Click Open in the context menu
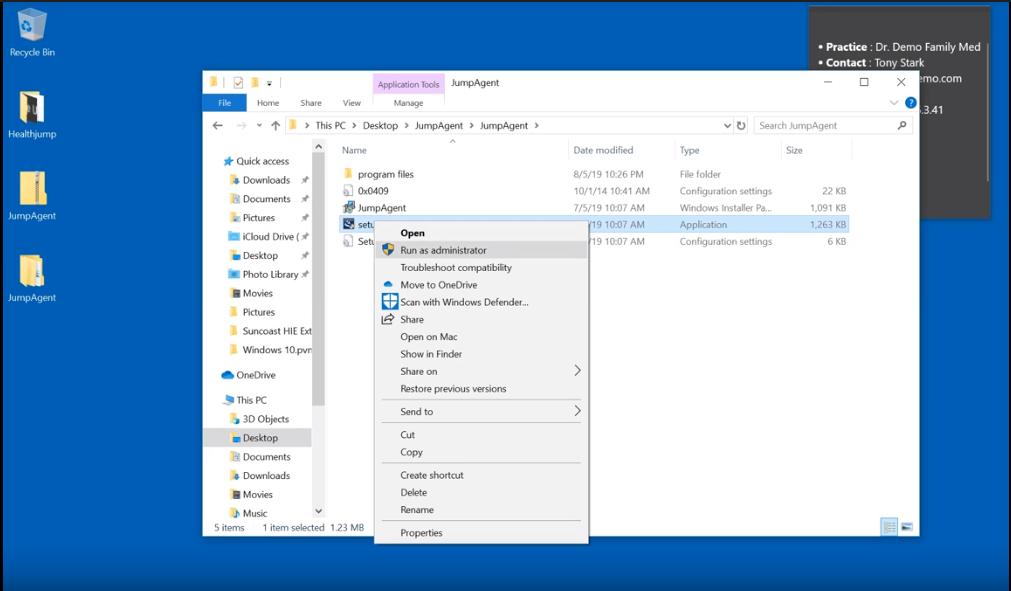Screen dimensions: 1011x591 (x=412, y=233)
